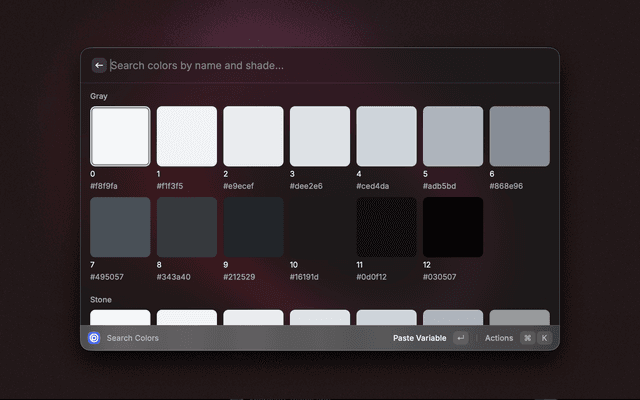The image size is (640, 400).
Task: Choose Gray 6 swatch #868e96
Action: (520, 136)
